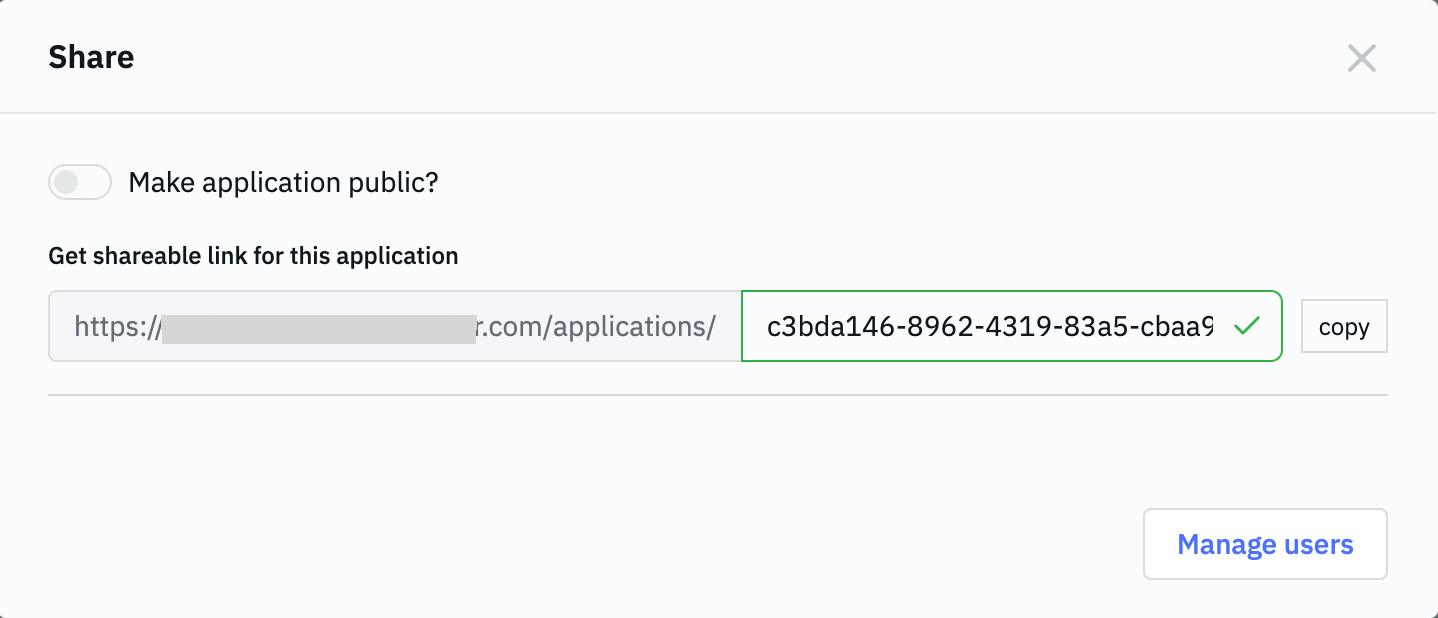1438x618 pixels.
Task: Click the "Get shareable link for this application" label
Action: [253, 256]
